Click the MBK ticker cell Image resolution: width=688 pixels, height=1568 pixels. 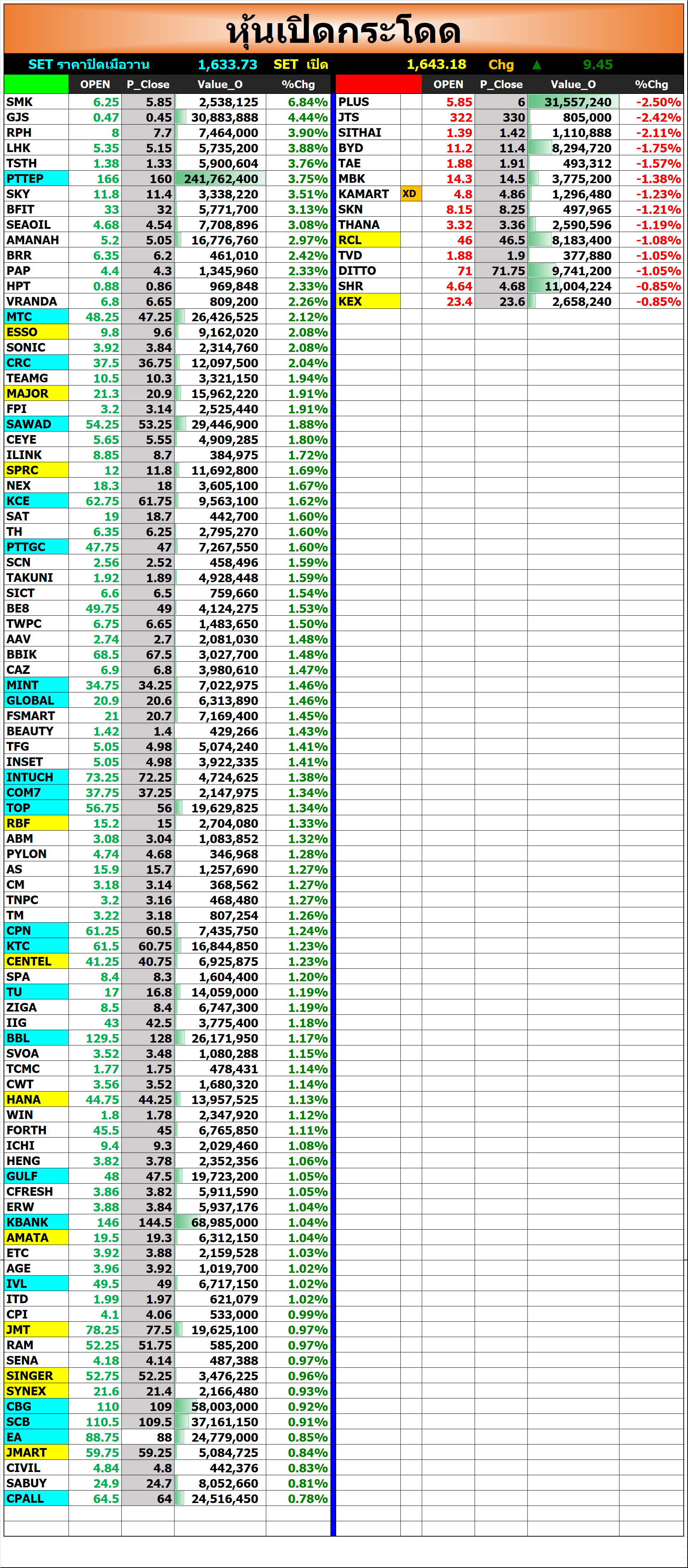click(368, 178)
